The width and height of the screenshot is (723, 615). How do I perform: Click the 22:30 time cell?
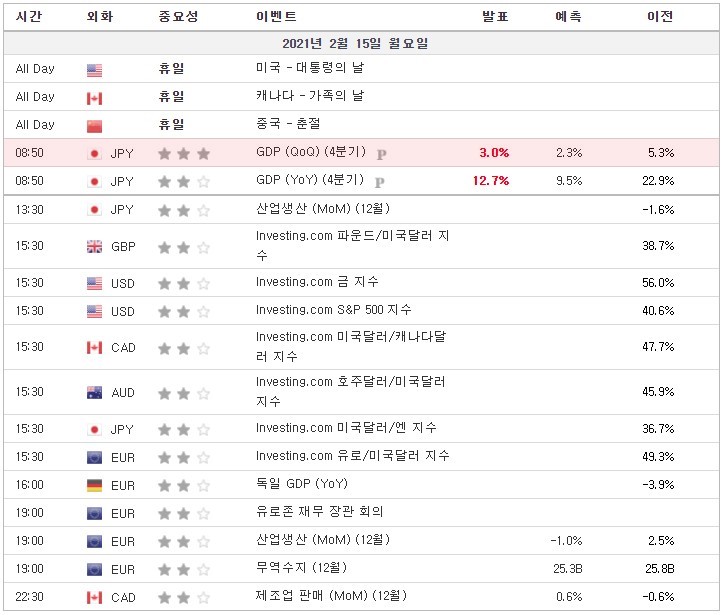30,597
